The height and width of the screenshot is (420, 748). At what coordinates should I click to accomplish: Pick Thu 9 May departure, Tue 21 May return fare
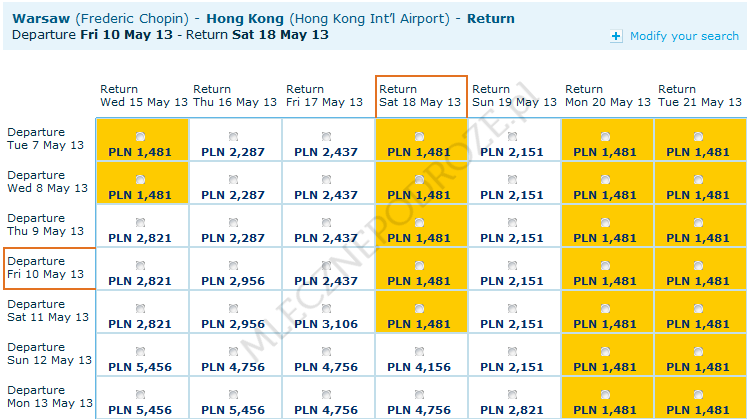pos(699,222)
